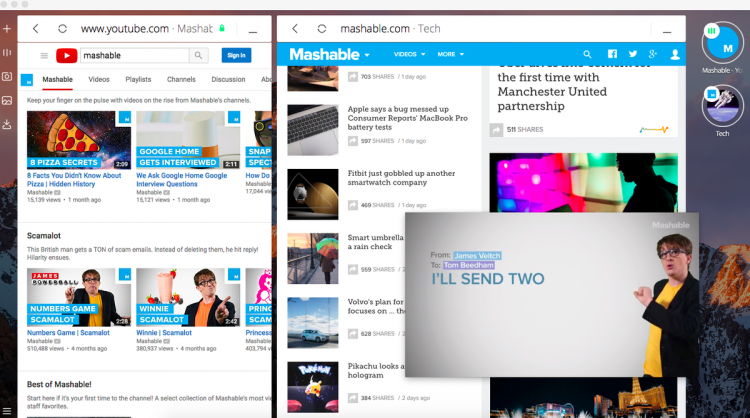Screen dimensions: 750x418
Task: Select the Mashable YouTube tab bubble on right
Action: pos(722,44)
